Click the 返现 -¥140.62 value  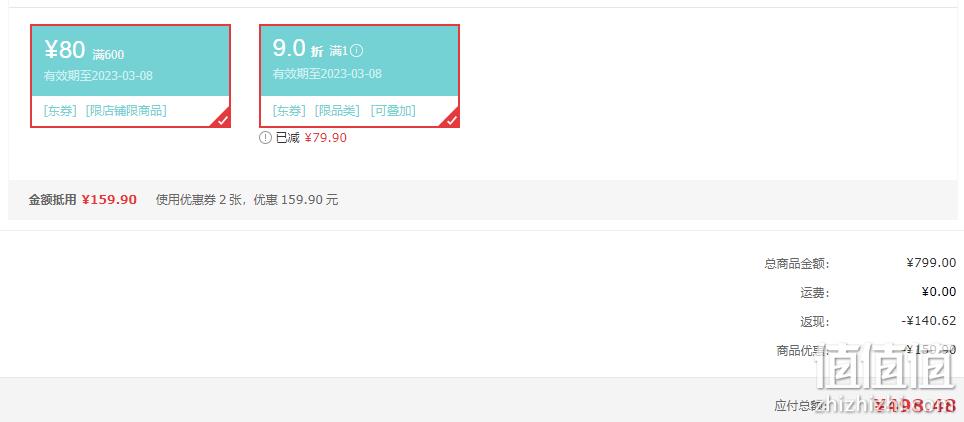tap(929, 320)
